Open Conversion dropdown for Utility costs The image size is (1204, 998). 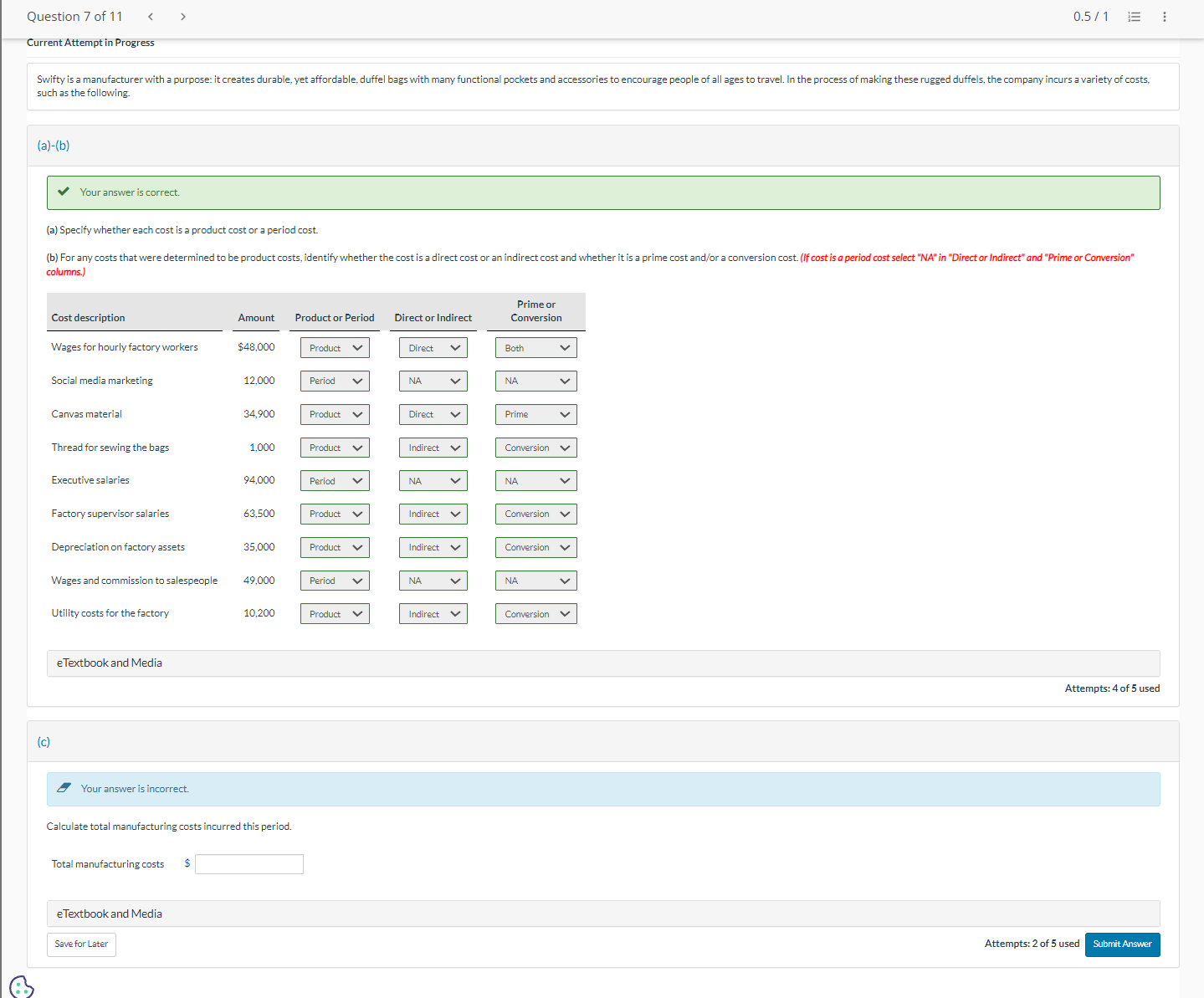536,614
